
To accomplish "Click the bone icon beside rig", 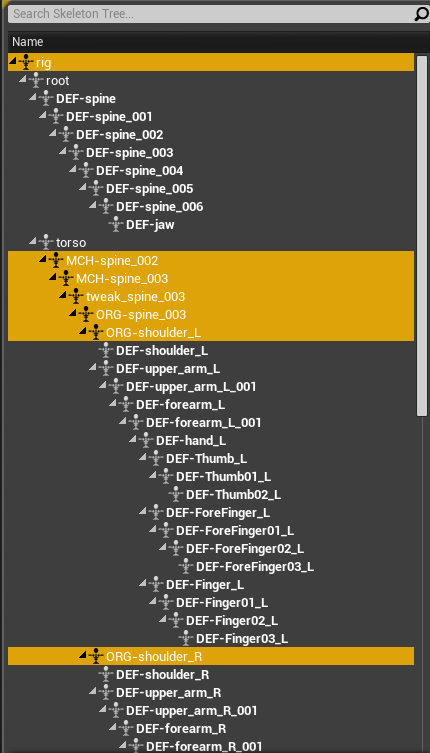I will 26,62.
